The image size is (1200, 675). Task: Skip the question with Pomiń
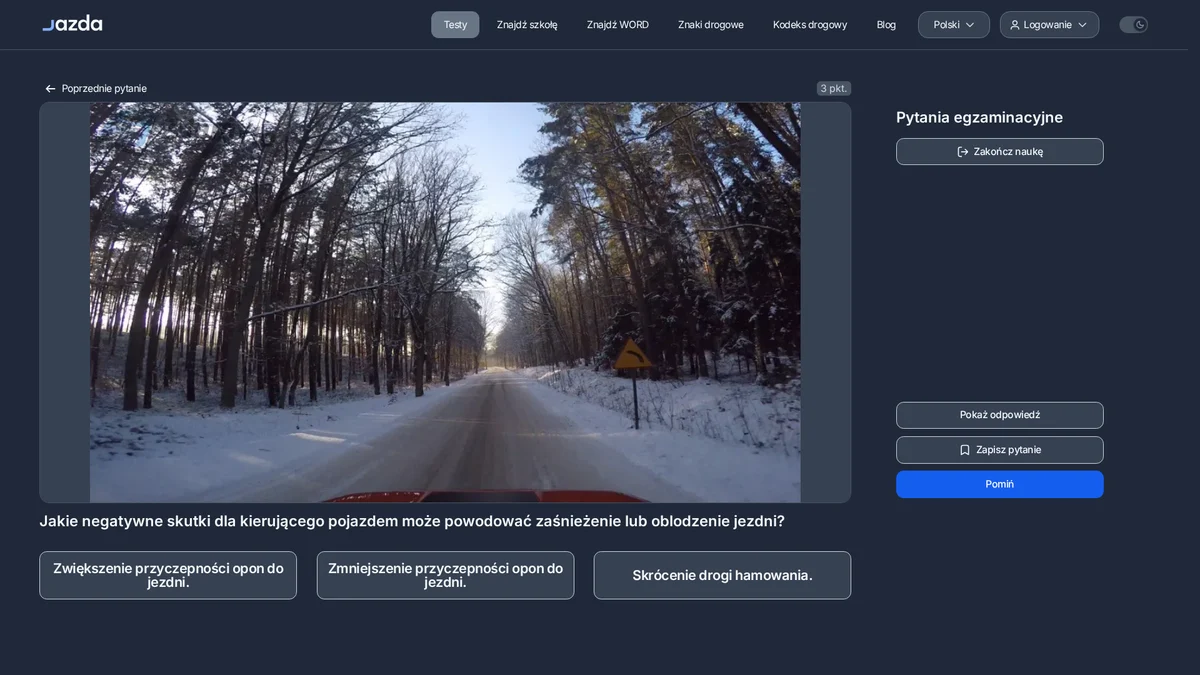[1000, 484]
